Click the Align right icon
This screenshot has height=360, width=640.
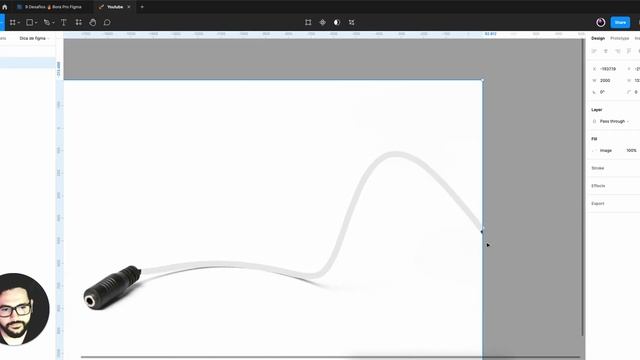point(618,51)
